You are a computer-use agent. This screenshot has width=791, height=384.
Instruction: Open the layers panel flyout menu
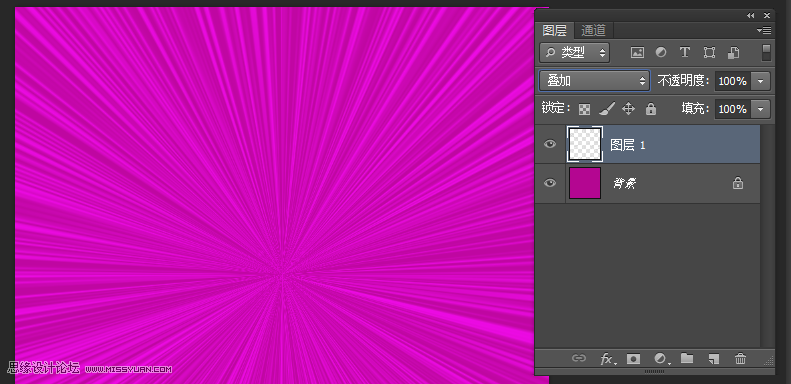[x=764, y=30]
